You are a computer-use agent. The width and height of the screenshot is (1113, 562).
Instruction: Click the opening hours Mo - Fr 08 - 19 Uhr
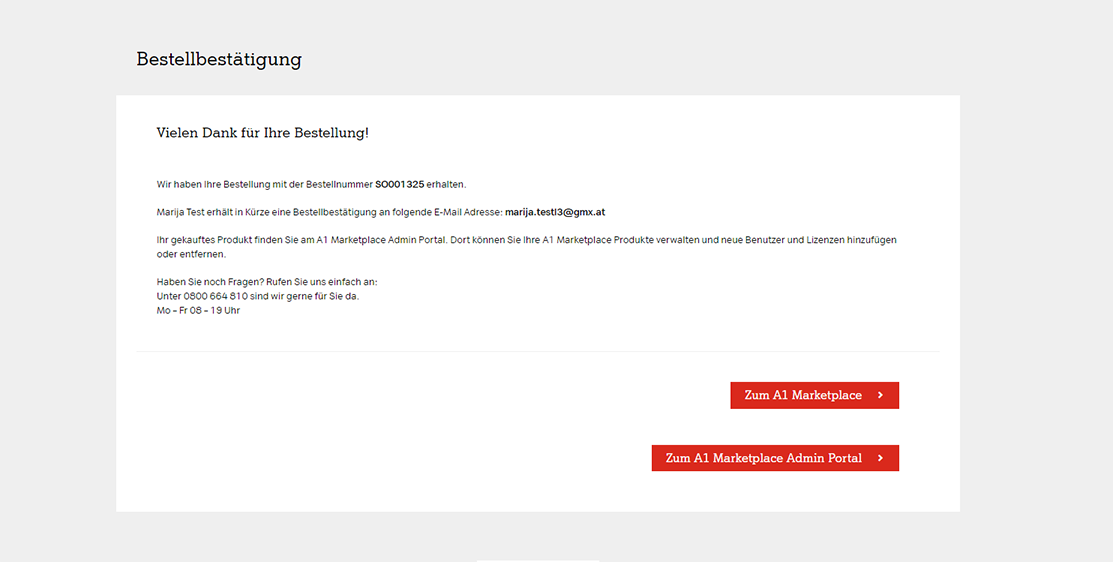coord(198,310)
